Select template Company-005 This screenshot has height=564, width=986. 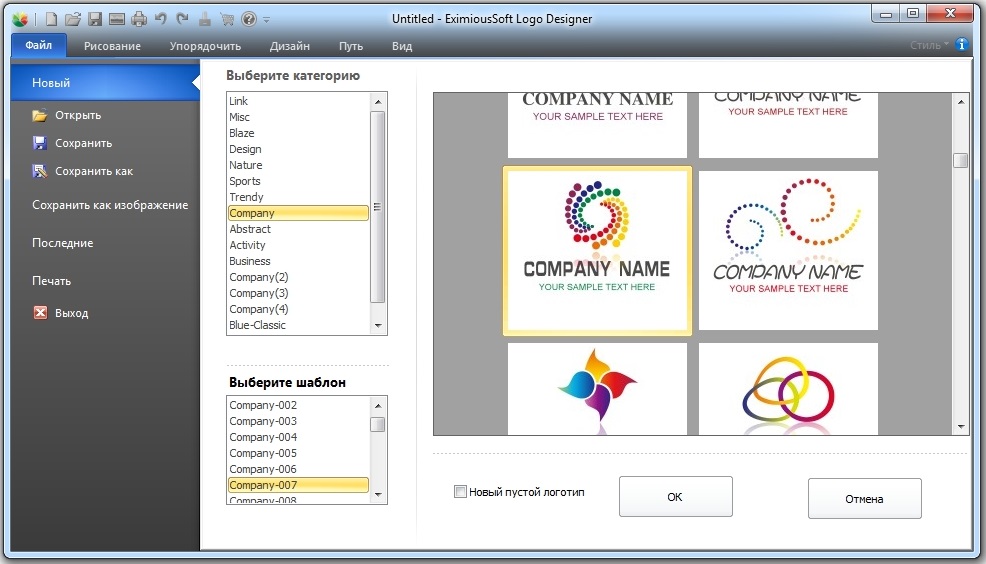click(x=298, y=453)
